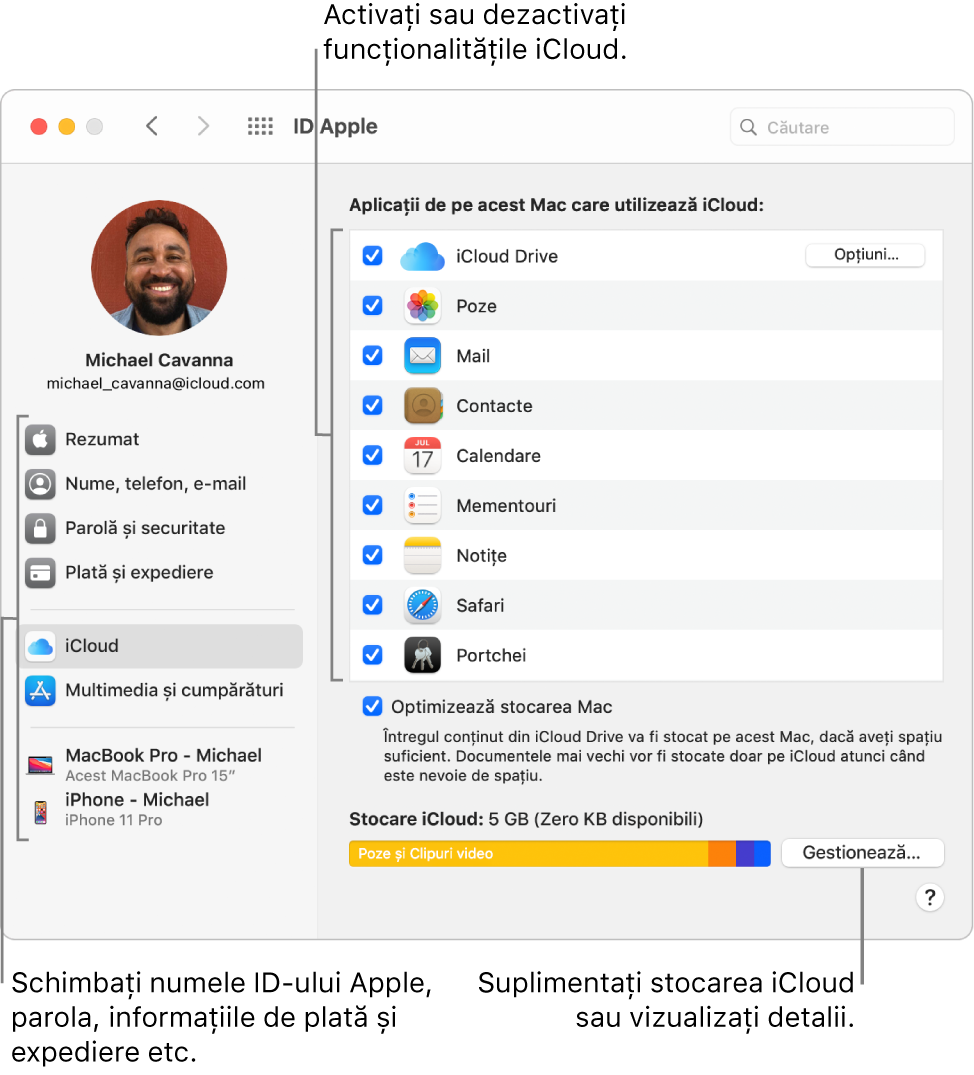Minimize window with the yellow button

[x=66, y=127]
